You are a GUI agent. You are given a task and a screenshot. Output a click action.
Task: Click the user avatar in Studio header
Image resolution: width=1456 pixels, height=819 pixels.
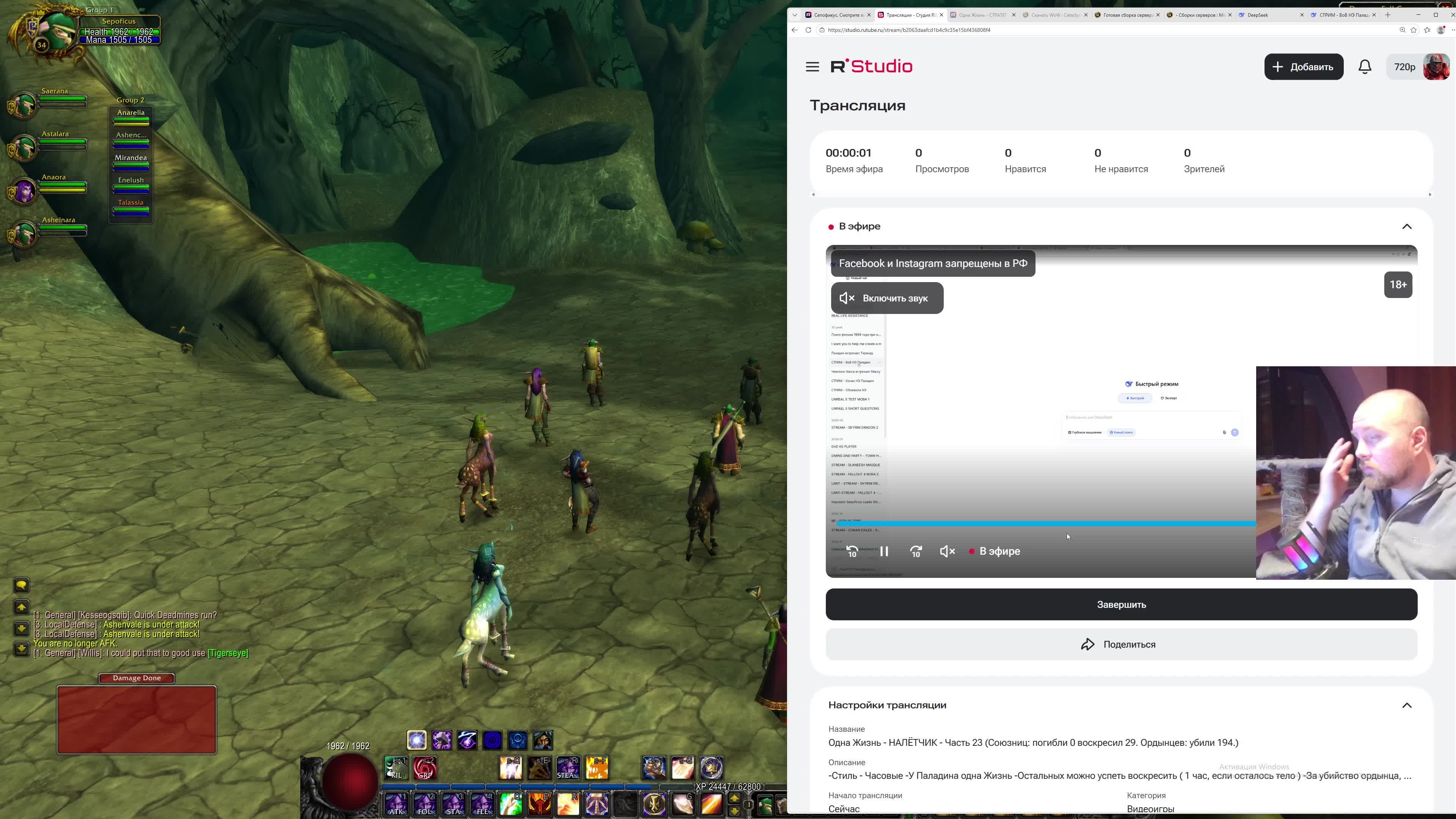pos(1436,67)
